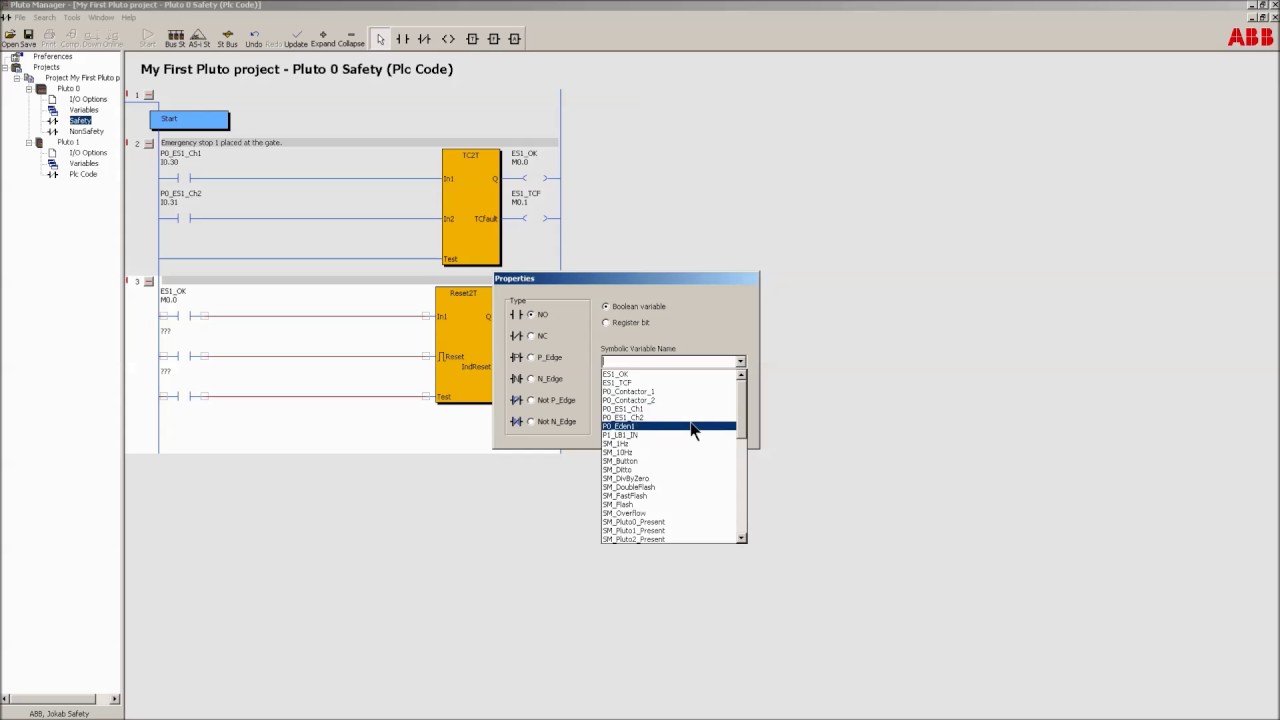Select the F function block tool
This screenshot has height=720, width=1280.
point(493,39)
